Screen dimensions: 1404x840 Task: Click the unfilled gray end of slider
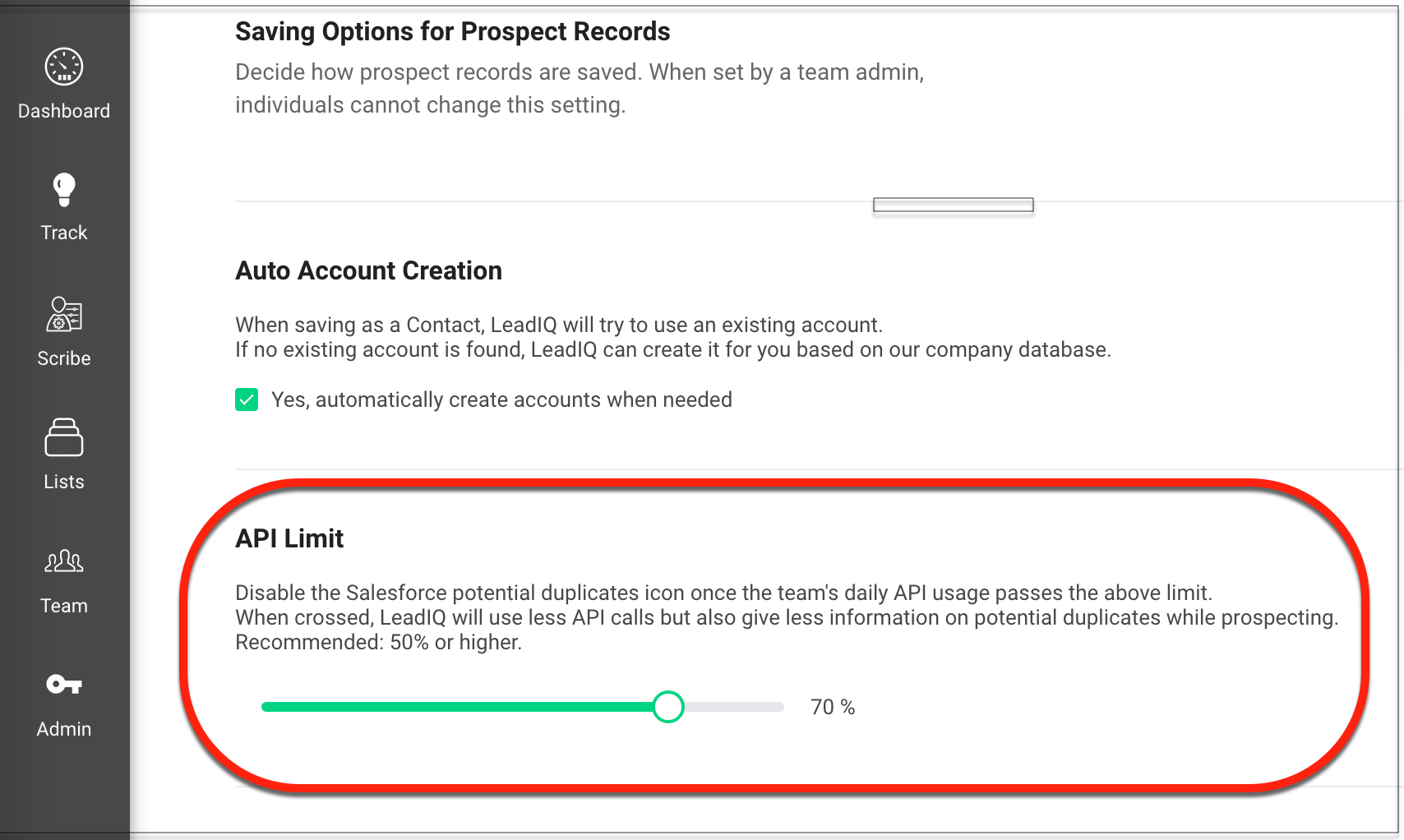(x=736, y=707)
